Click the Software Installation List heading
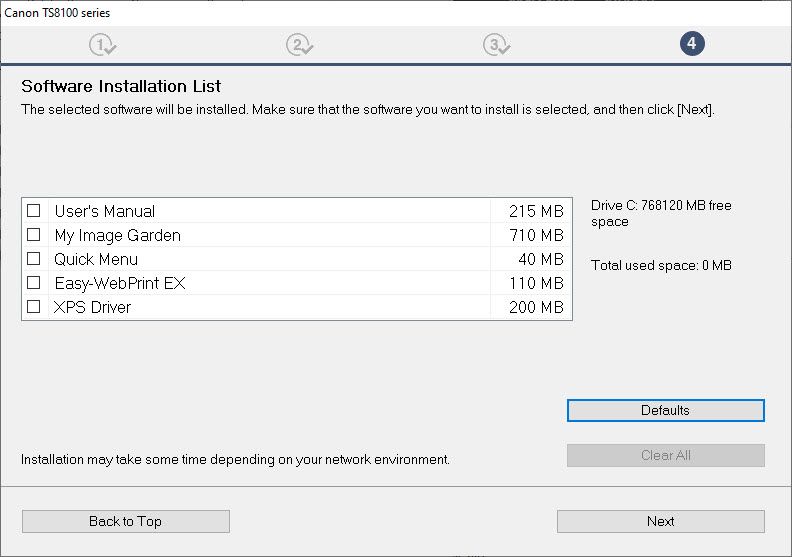 pyautogui.click(x=121, y=86)
